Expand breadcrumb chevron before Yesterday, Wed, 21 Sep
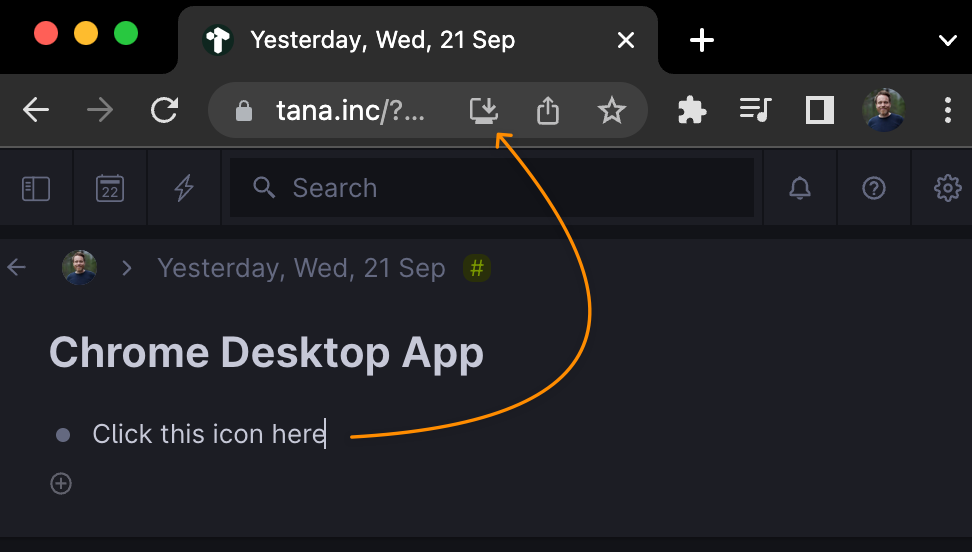This screenshot has width=972, height=552. 127,268
